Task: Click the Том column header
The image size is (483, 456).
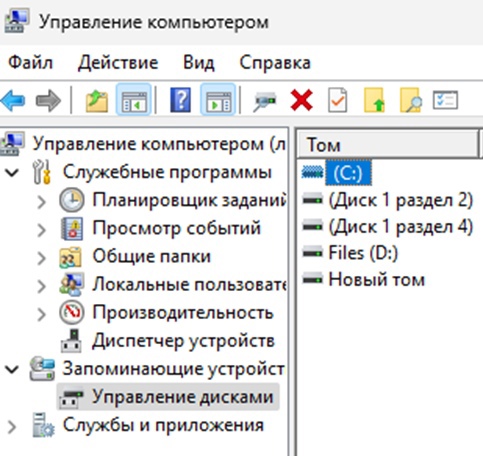Action: 388,145
